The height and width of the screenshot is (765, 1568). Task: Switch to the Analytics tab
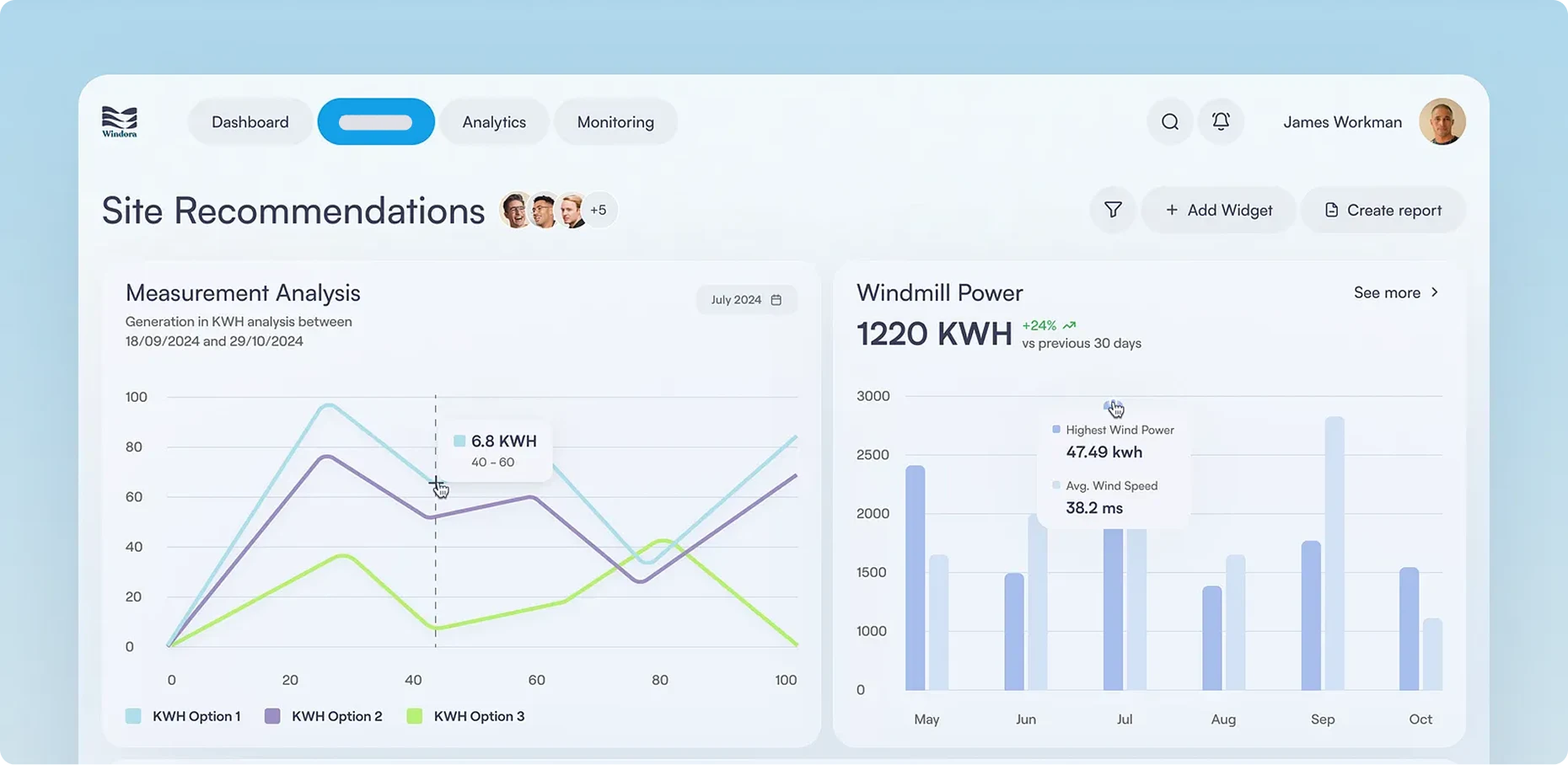494,122
